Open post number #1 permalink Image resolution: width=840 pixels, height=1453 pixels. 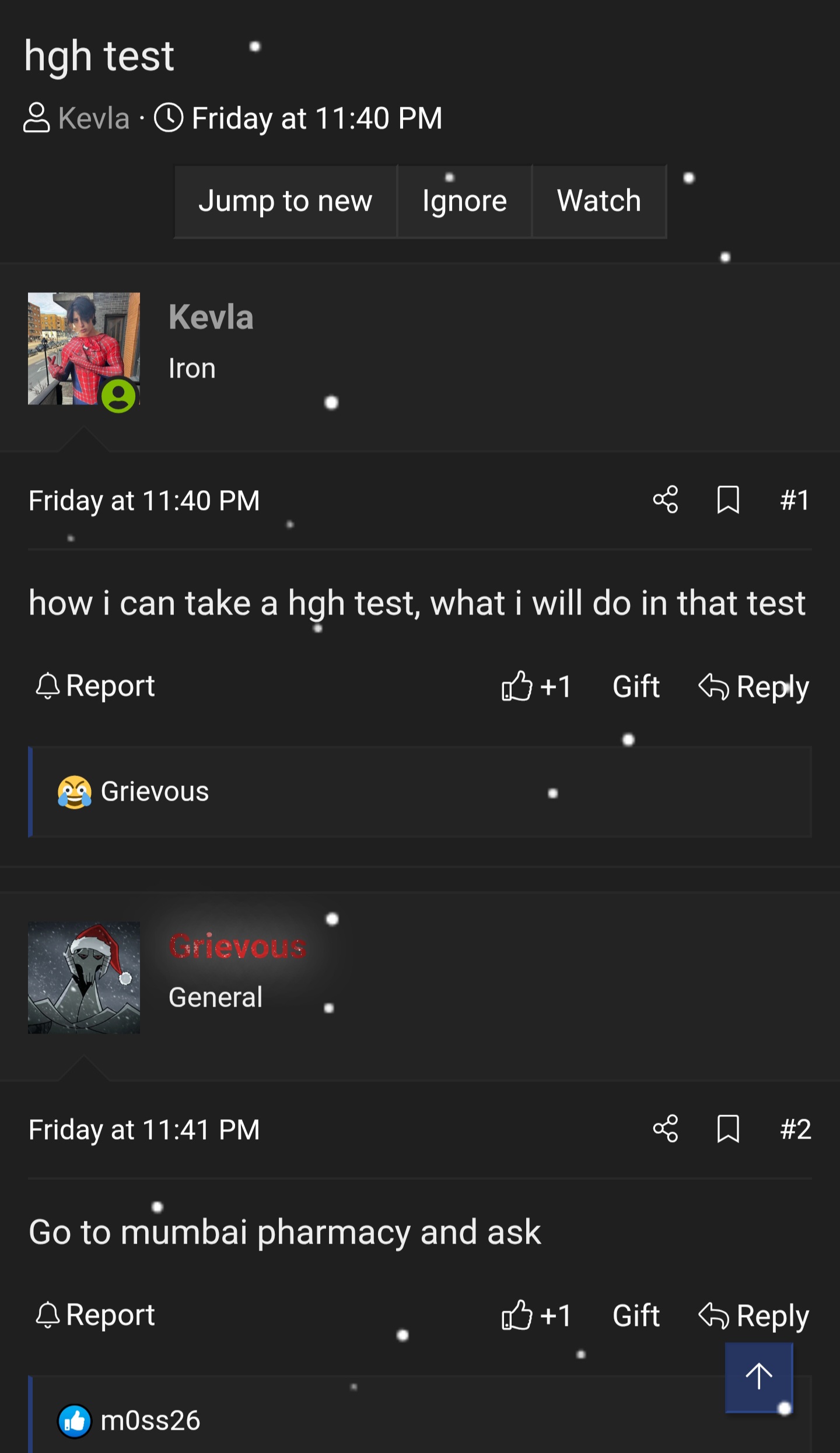pos(794,500)
